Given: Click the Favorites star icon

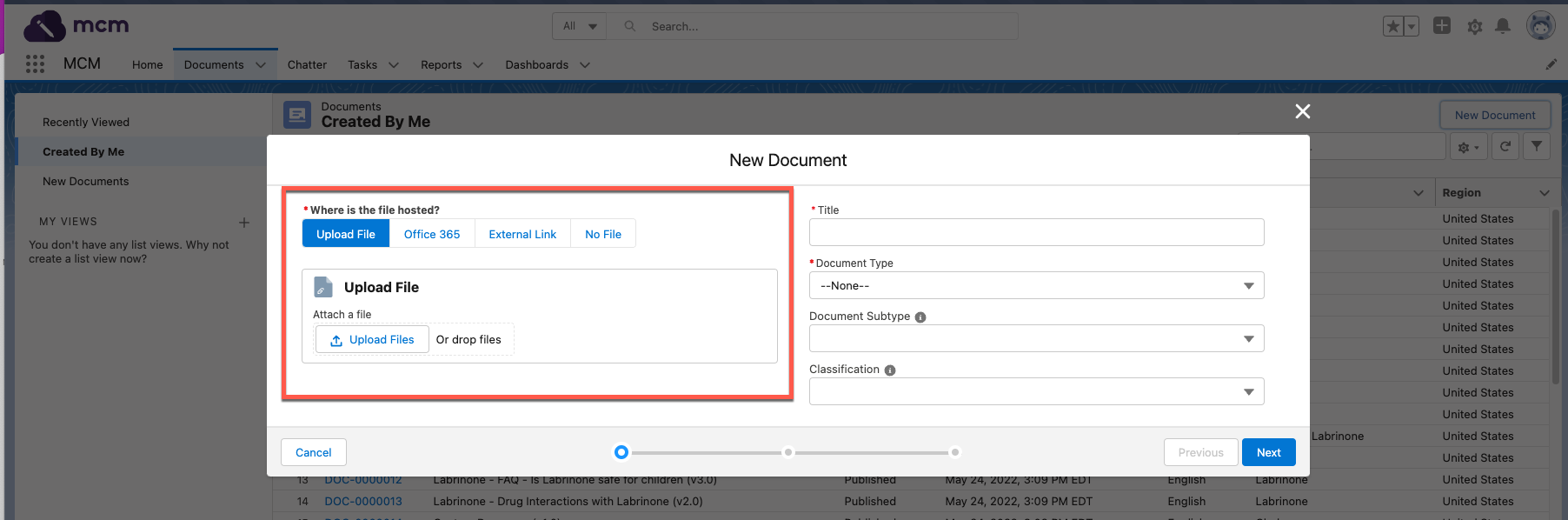Looking at the screenshot, I should tap(1392, 27).
